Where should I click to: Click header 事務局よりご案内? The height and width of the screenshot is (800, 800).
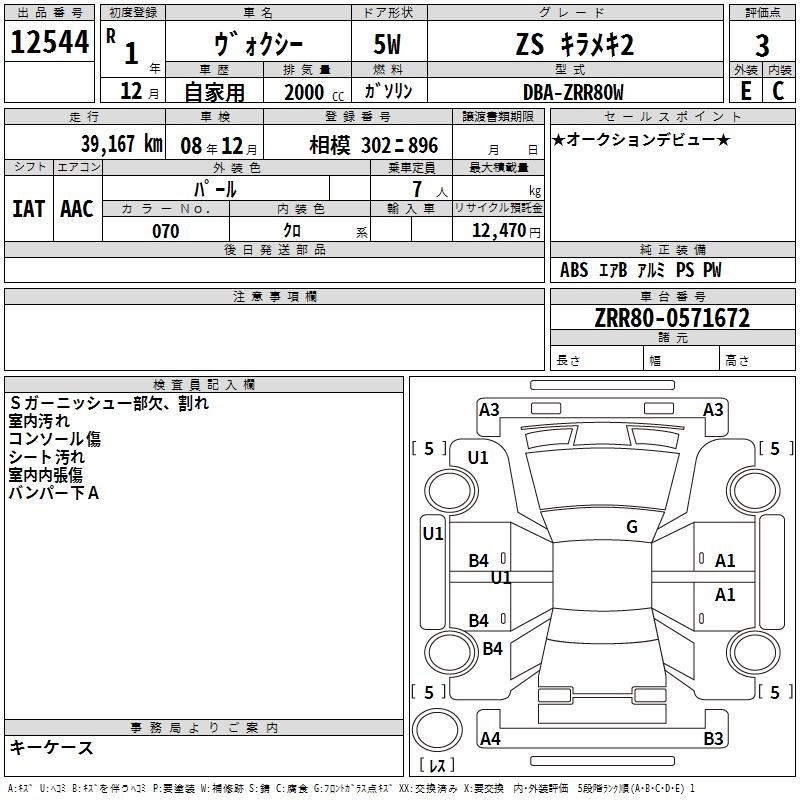[x=204, y=728]
